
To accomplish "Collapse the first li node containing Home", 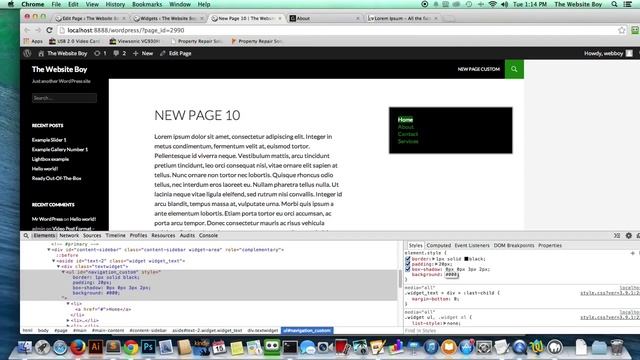I will pyautogui.click(x=68, y=304).
